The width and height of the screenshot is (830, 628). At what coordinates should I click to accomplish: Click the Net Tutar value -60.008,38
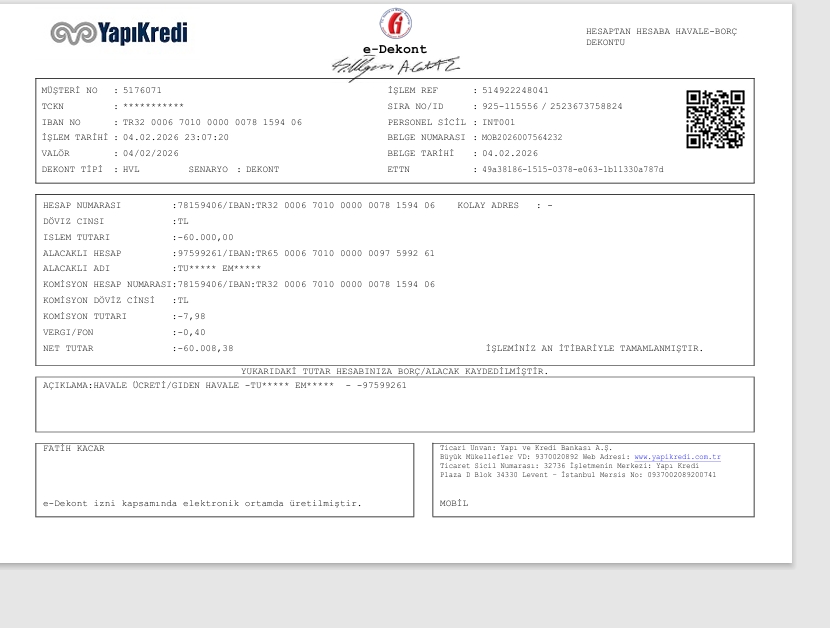(205, 348)
